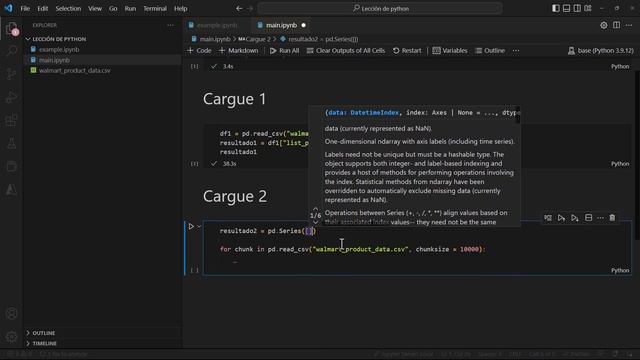Restart the notebook kernel
Viewport: 640px width, 360px height.
click(407, 51)
